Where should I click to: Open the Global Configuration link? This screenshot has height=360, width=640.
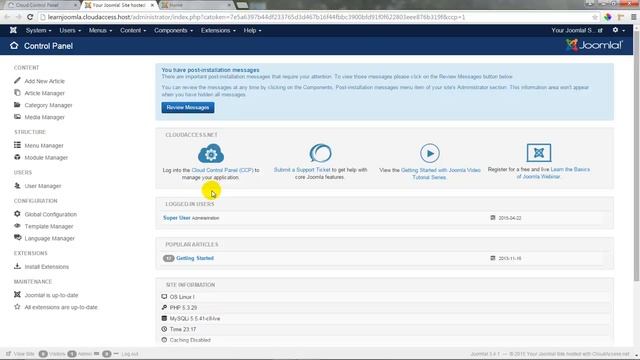click(x=51, y=214)
